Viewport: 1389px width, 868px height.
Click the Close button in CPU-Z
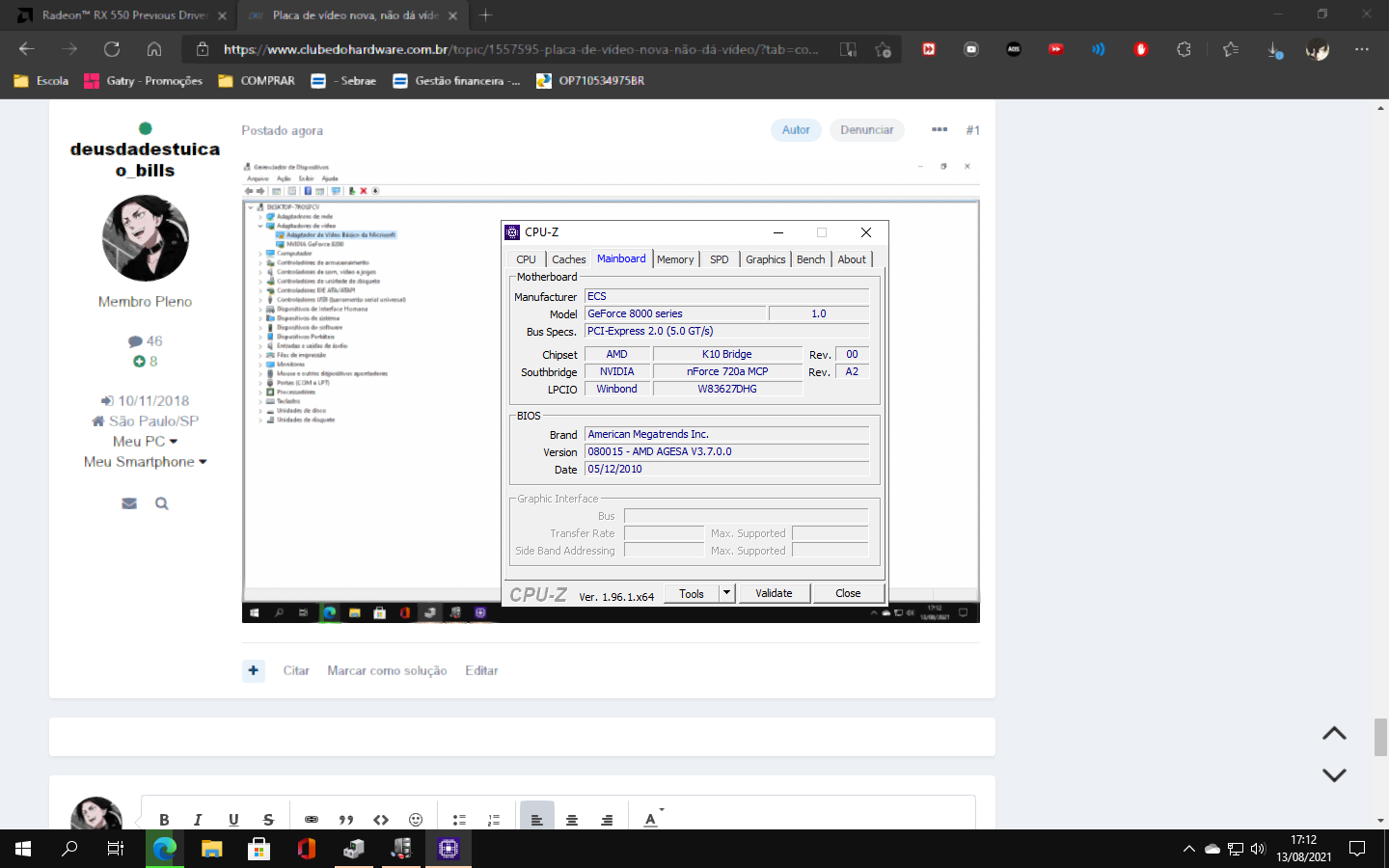[x=848, y=593]
